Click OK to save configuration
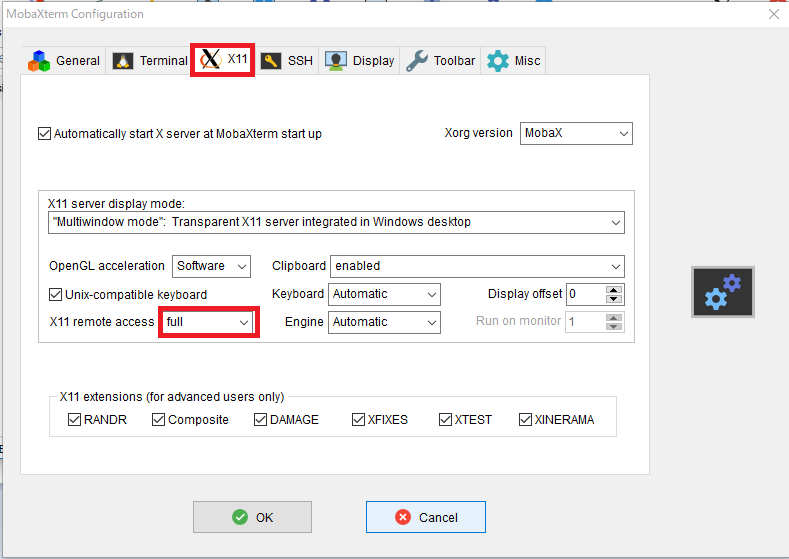 [x=252, y=517]
